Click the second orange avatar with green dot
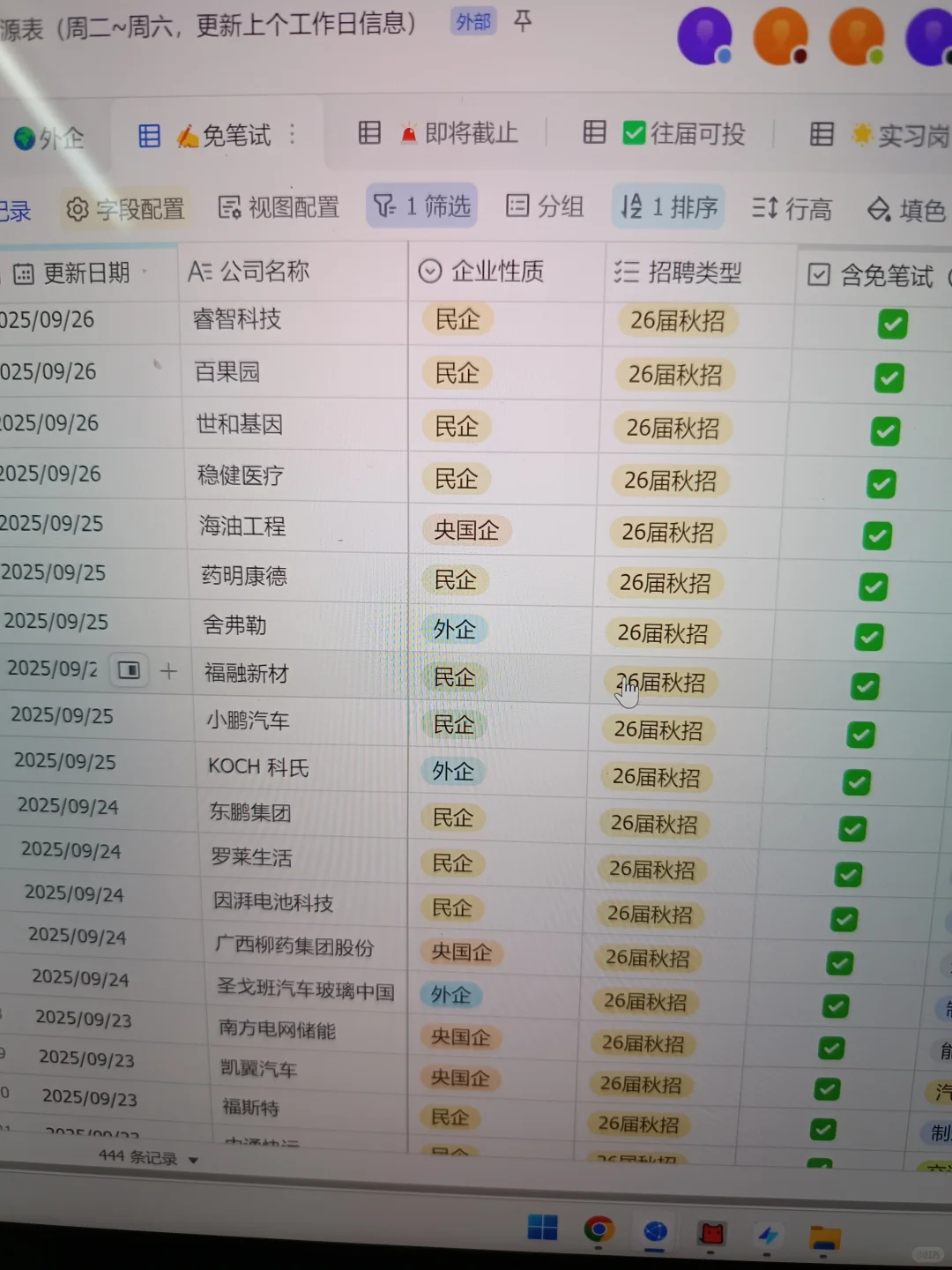The image size is (952, 1270). (x=857, y=36)
